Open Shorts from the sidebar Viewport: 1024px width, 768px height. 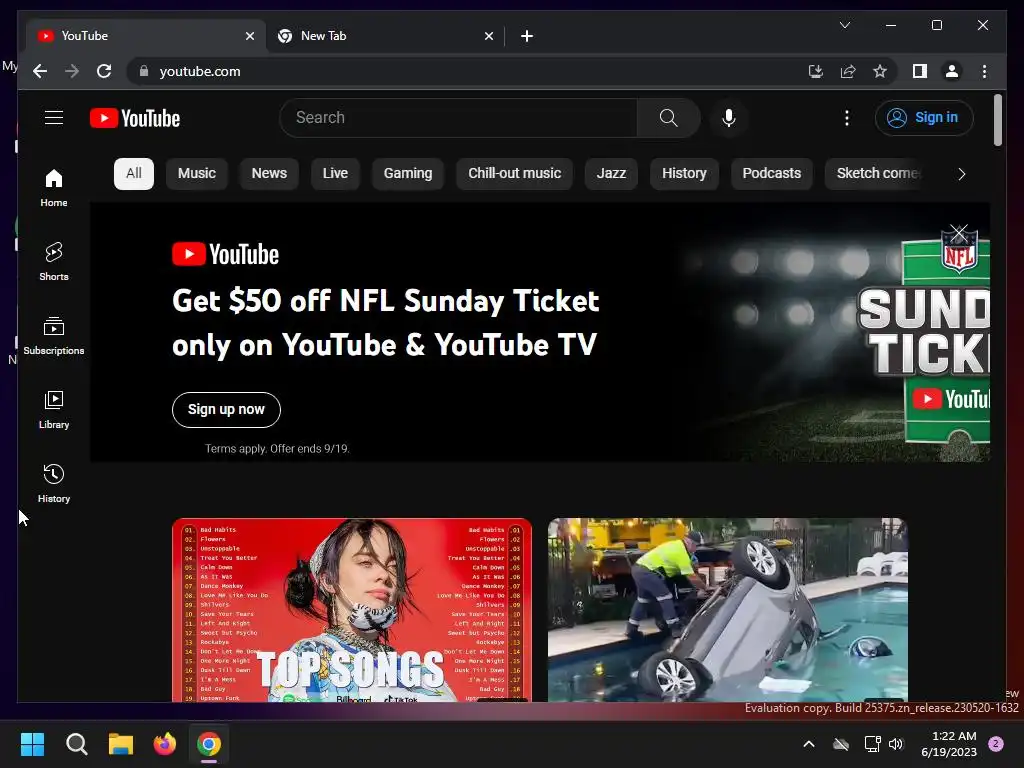54,262
